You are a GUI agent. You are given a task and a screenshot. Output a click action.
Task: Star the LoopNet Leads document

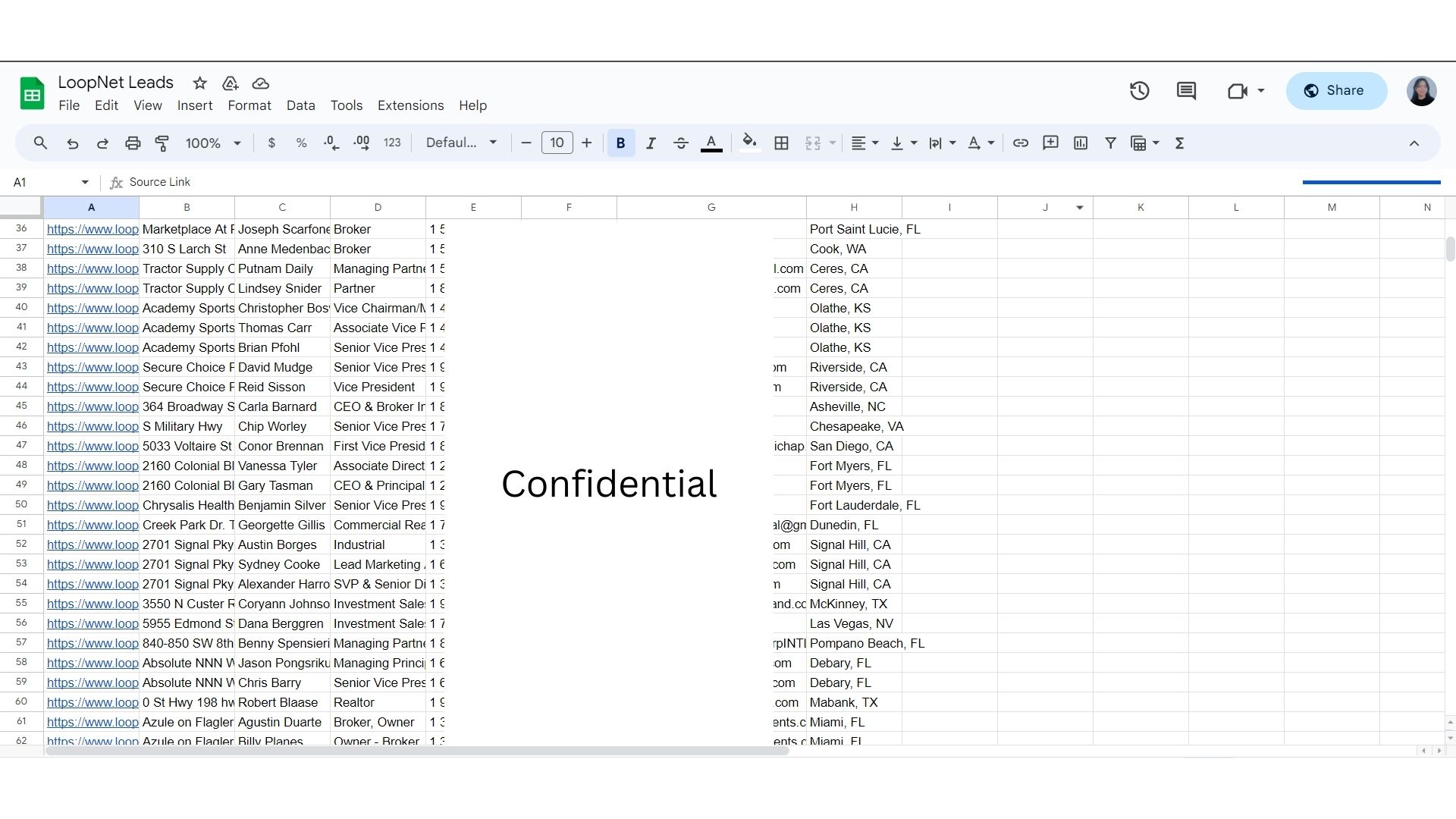[199, 83]
